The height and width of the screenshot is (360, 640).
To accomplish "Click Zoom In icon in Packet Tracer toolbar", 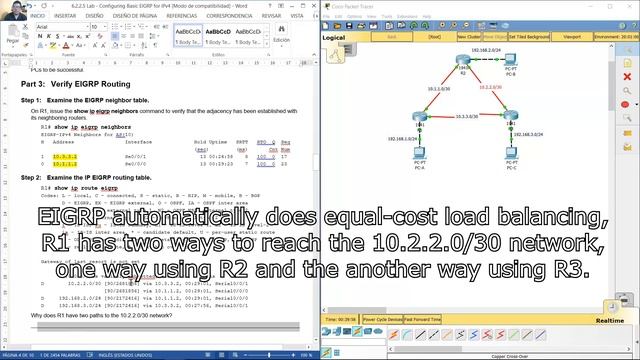I will click(x=442, y=25).
